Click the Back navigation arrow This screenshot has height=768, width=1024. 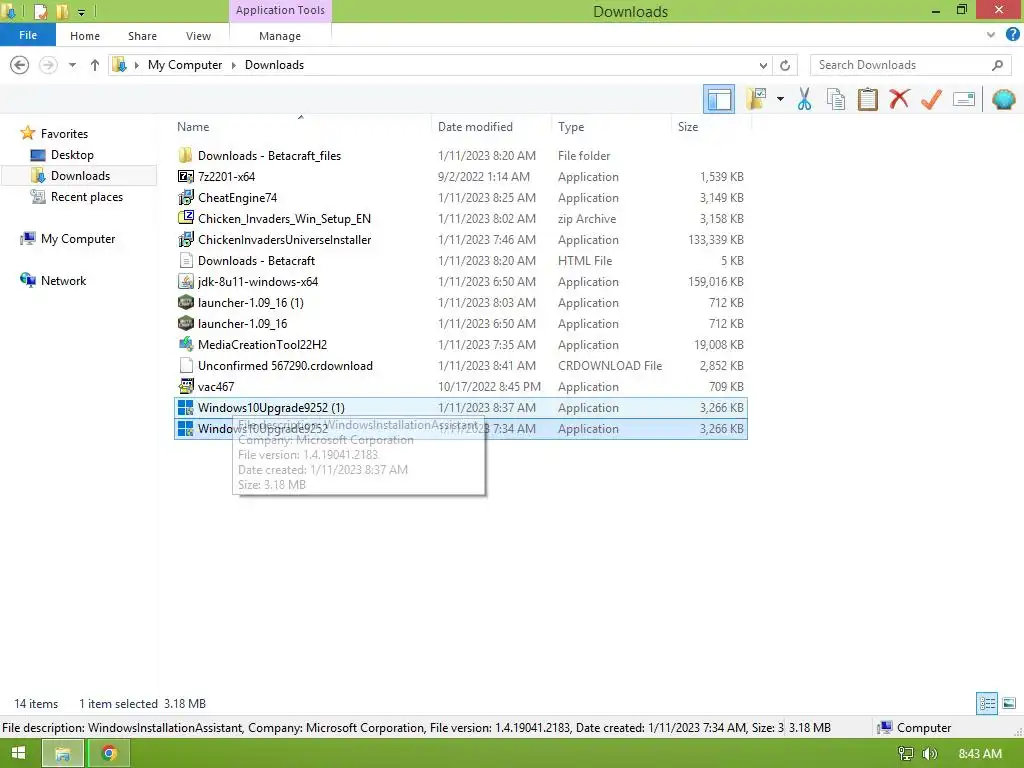click(x=20, y=65)
